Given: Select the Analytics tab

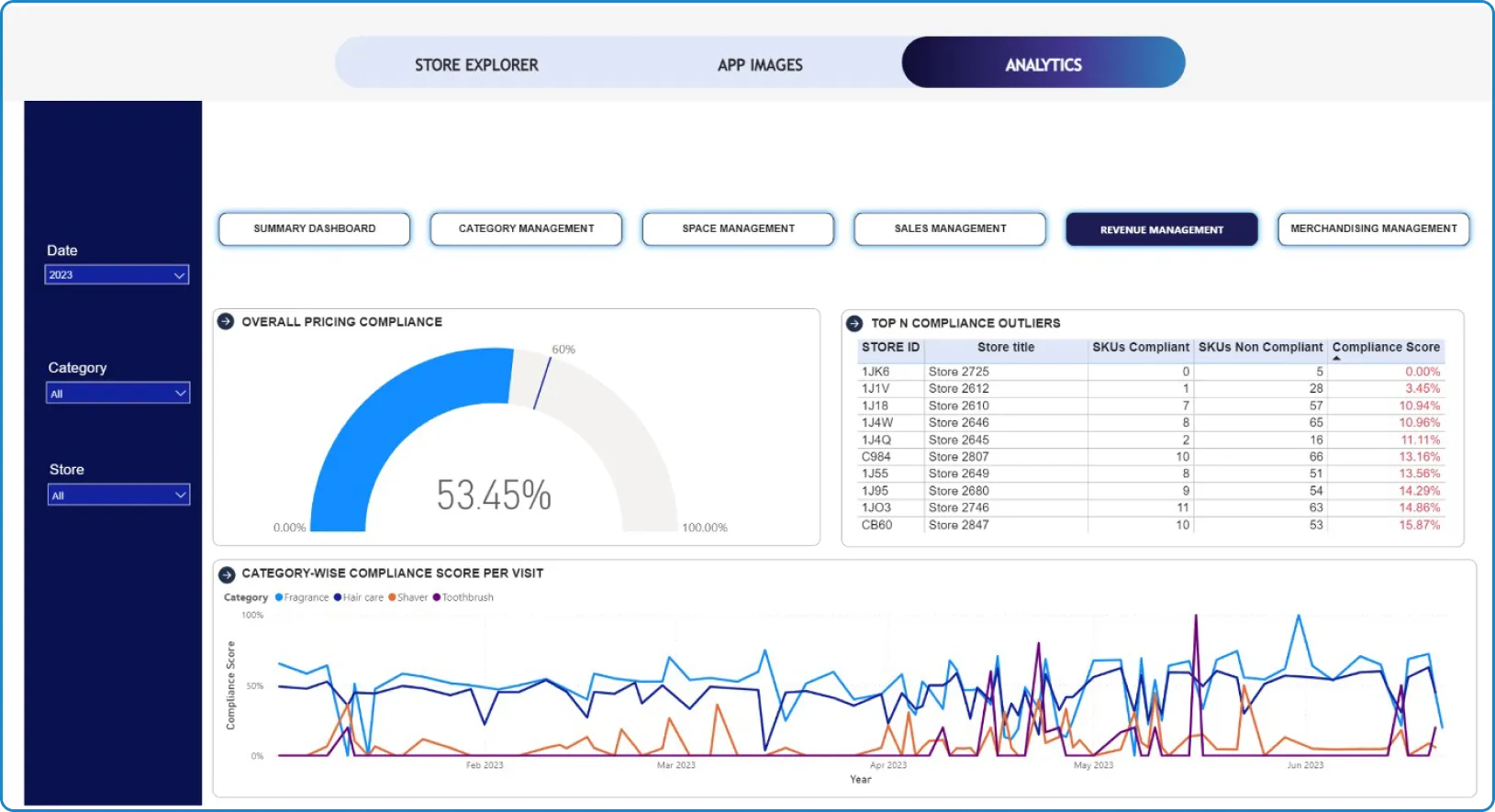Looking at the screenshot, I should click(1043, 63).
